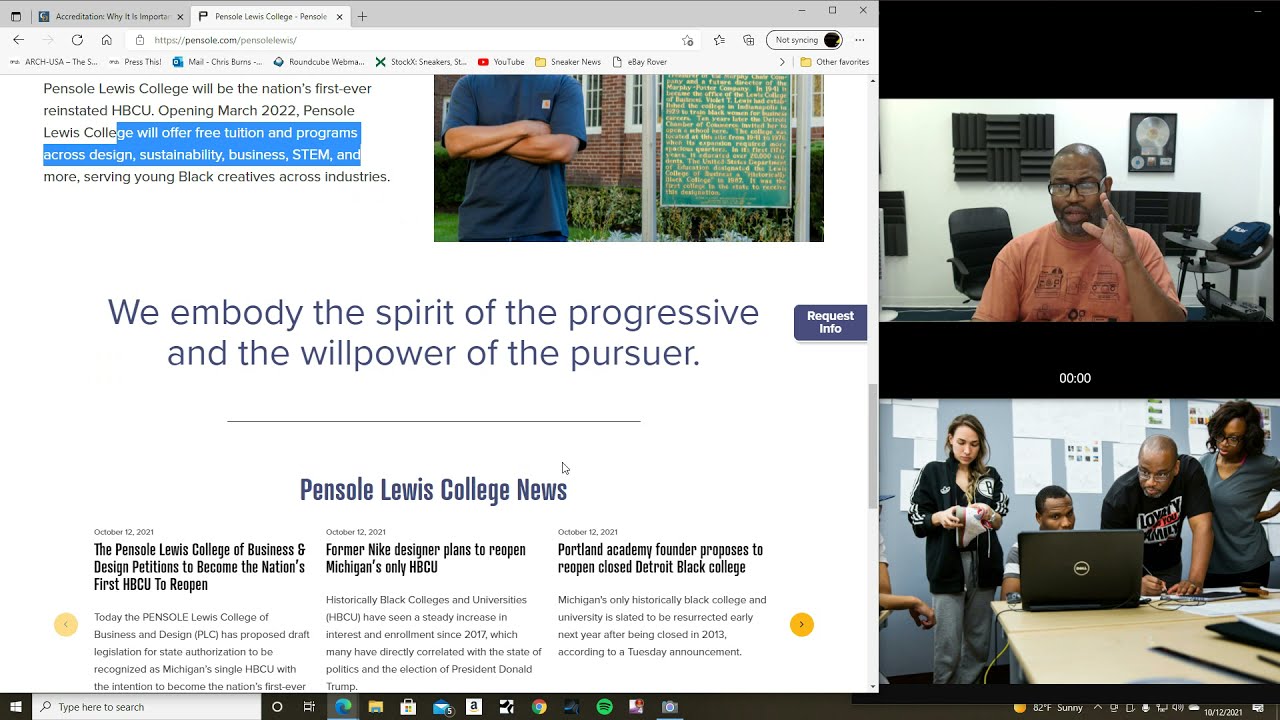Open Cortana circle icon on taskbar
The image size is (1280, 720).
click(277, 707)
